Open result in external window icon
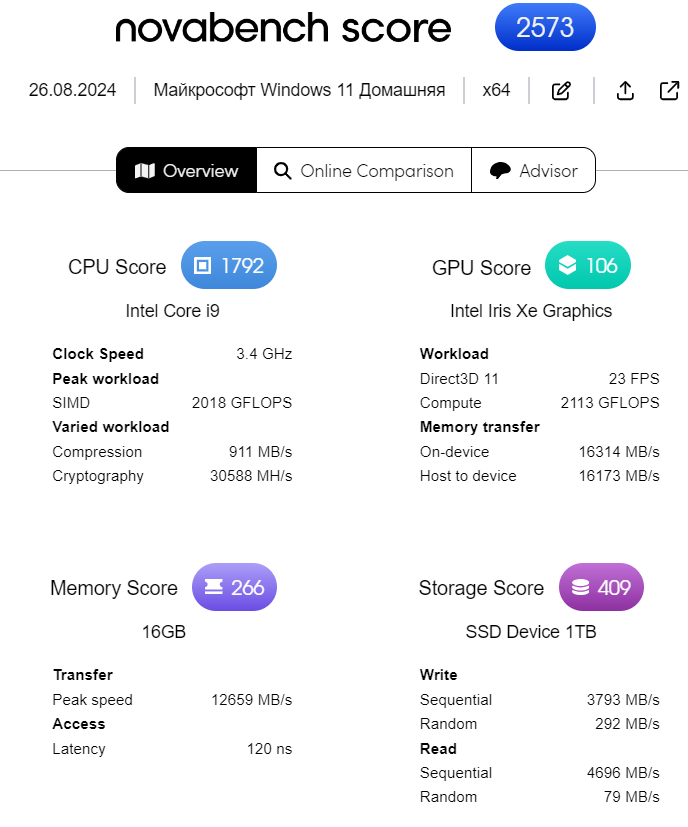Image resolution: width=688 pixels, height=827 pixels. (670, 91)
